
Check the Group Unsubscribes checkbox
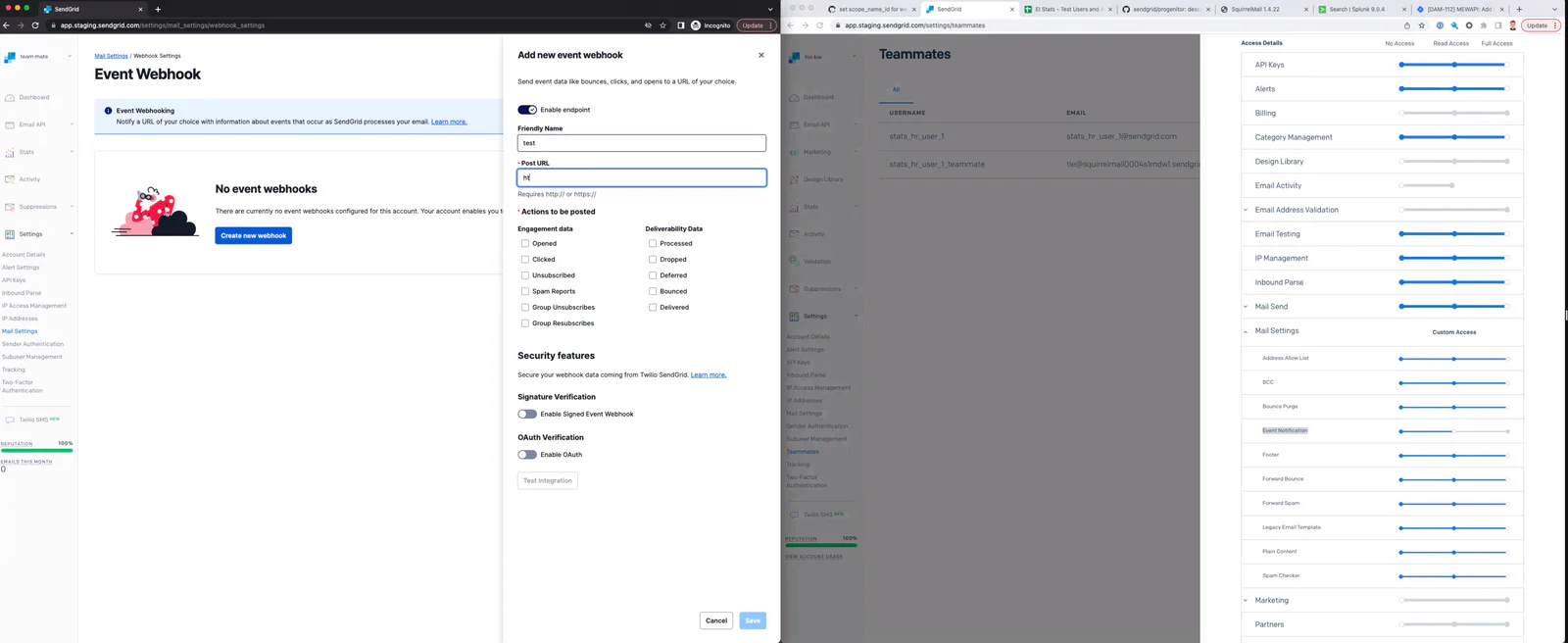coord(525,307)
